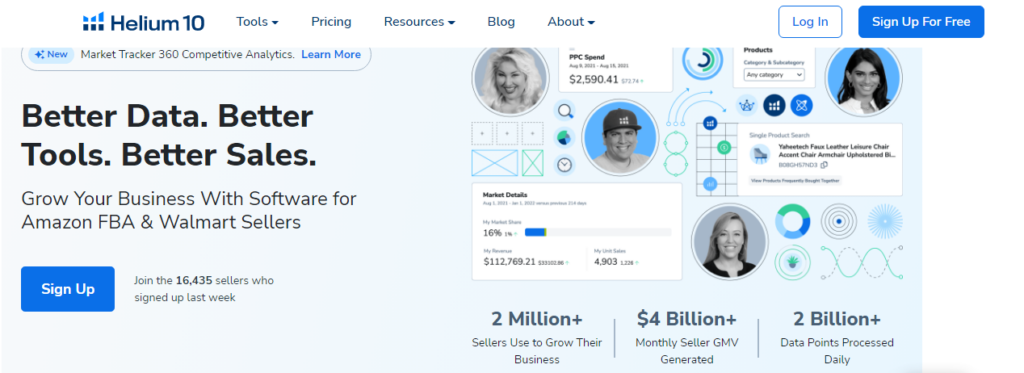
Task: Click the My Market Share progress bar
Action: [x=598, y=232]
